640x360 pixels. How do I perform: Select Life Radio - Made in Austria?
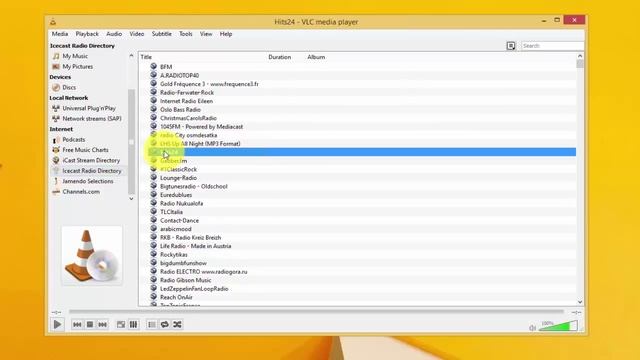tap(196, 246)
